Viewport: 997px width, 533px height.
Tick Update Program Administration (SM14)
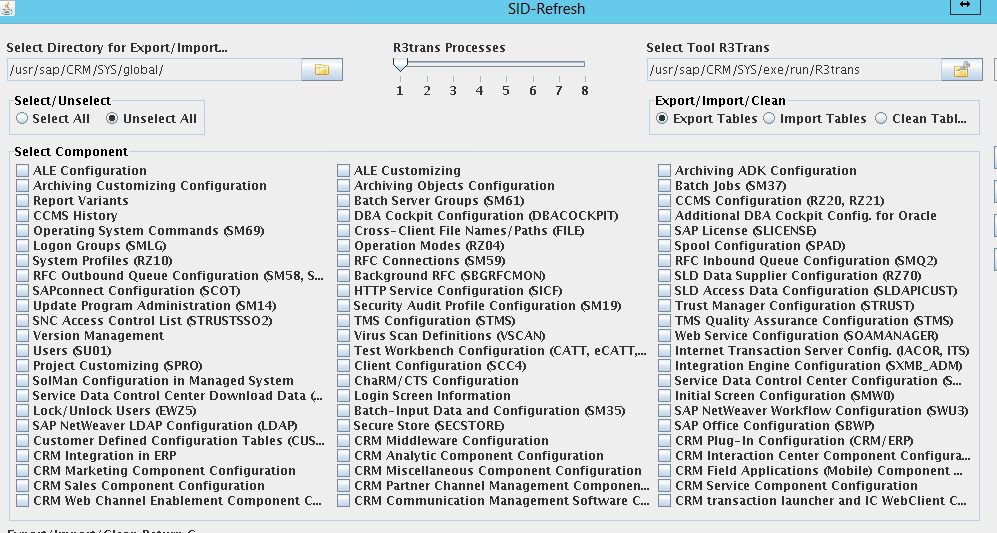23,305
